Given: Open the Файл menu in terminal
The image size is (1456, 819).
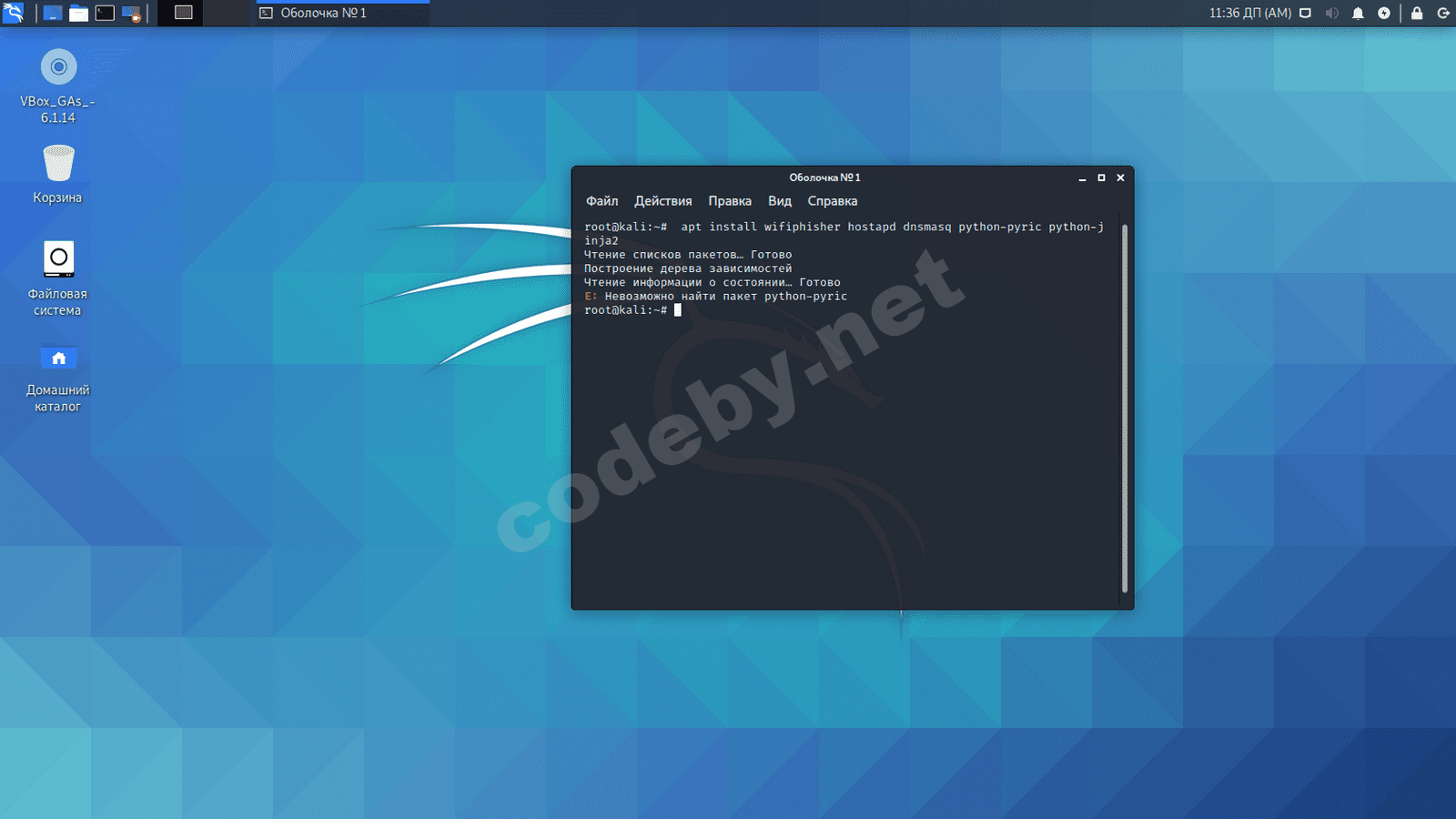Looking at the screenshot, I should tap(602, 201).
